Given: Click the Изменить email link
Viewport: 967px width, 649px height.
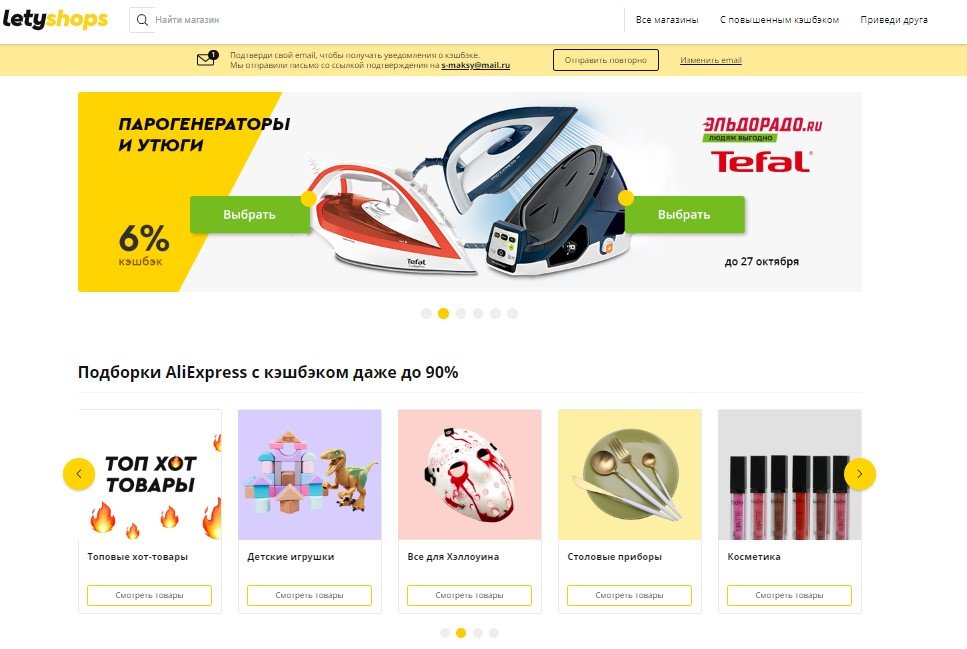Looking at the screenshot, I should 711,60.
